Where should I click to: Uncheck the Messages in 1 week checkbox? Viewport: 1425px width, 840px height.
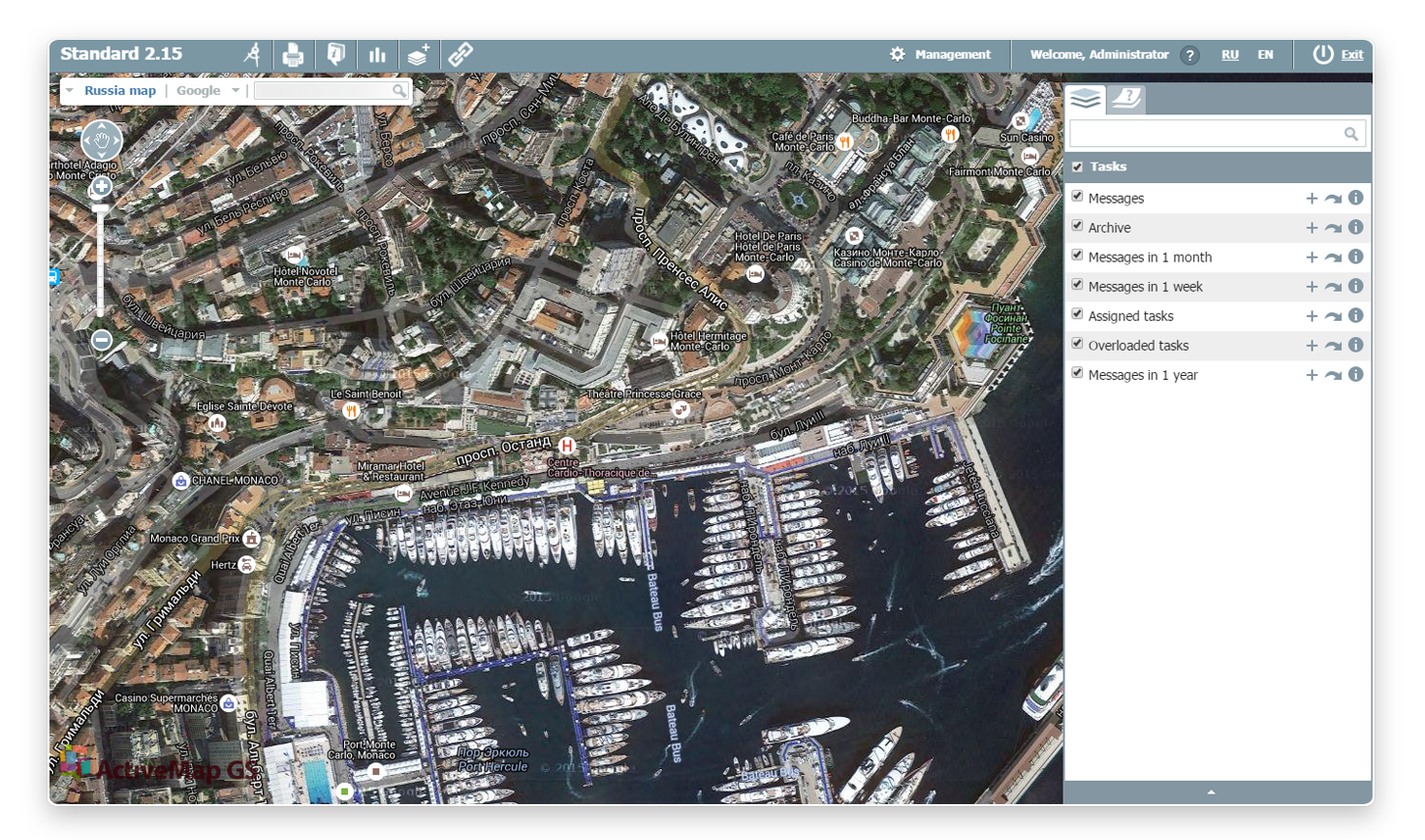[1077, 286]
